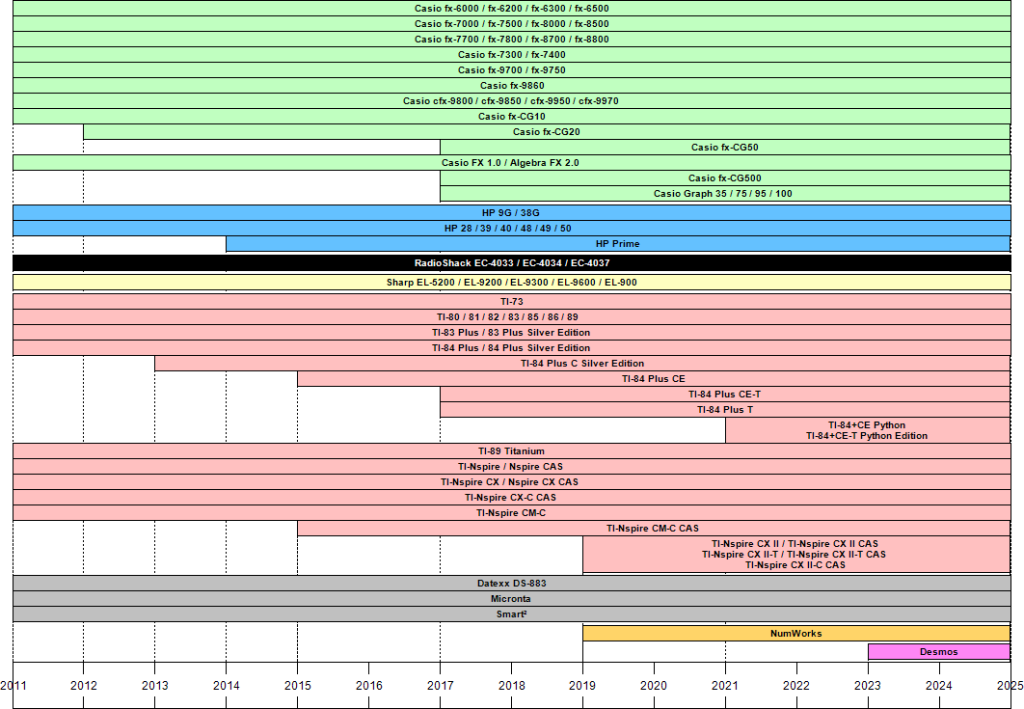The image size is (1024, 709).
Task: Select the 2016 axis label
Action: 368,685
